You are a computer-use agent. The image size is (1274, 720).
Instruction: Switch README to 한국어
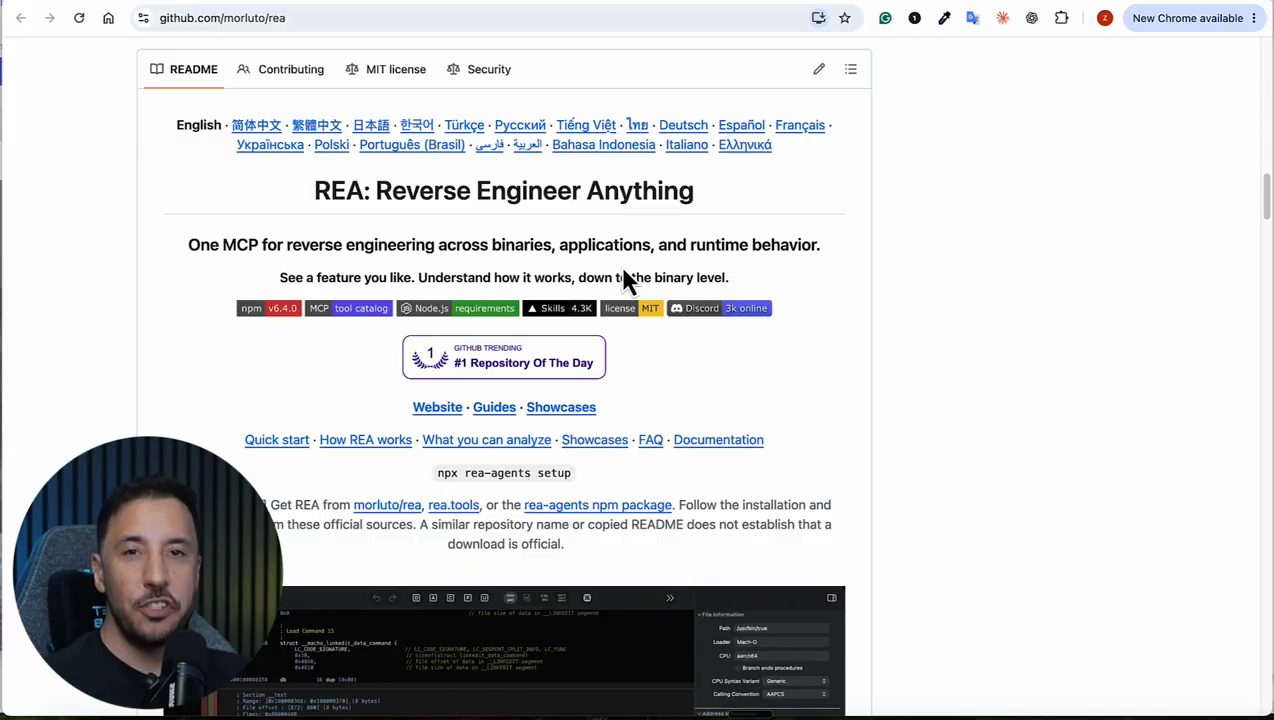point(417,125)
